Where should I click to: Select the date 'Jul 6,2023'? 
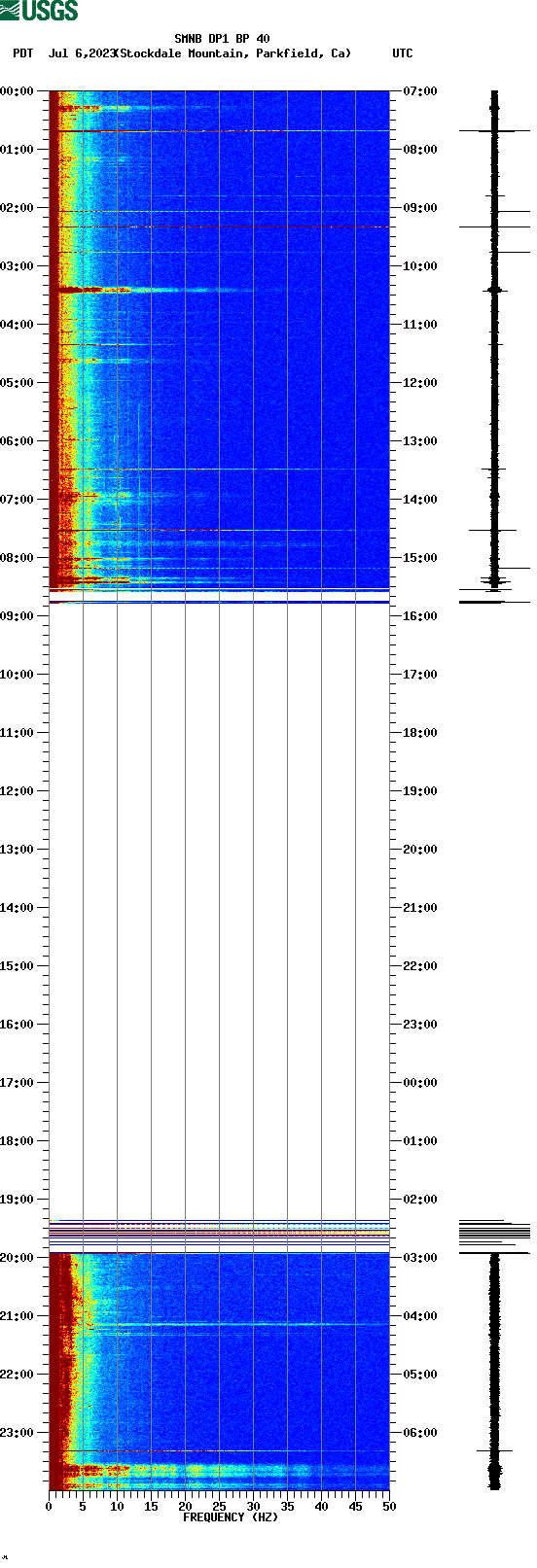tap(82, 53)
